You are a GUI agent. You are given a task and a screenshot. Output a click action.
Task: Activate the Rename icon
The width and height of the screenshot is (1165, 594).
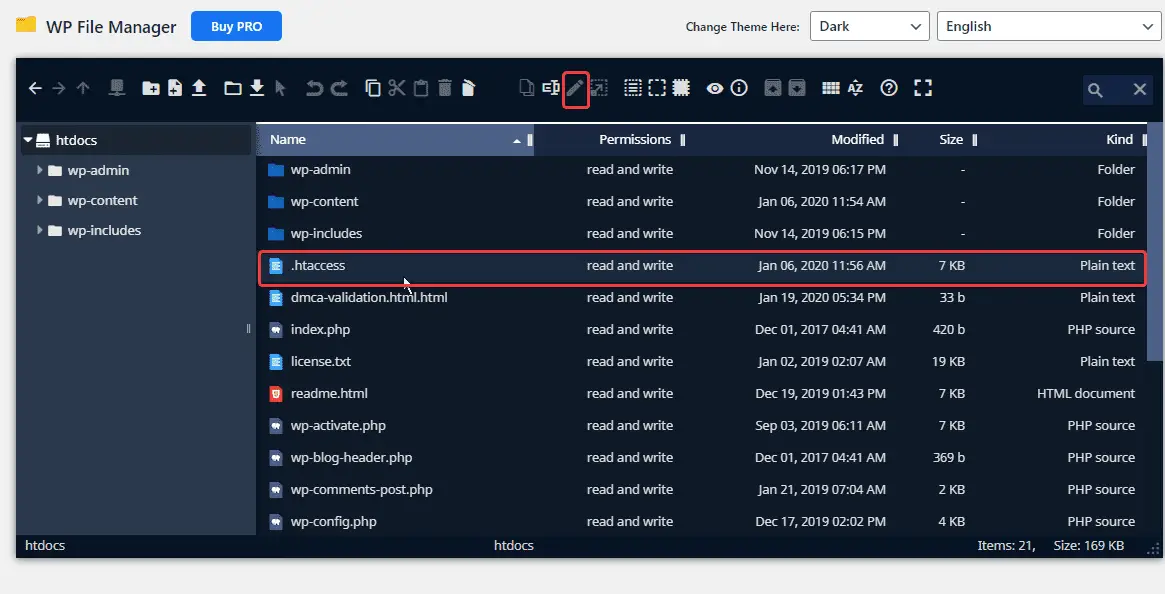tap(549, 88)
